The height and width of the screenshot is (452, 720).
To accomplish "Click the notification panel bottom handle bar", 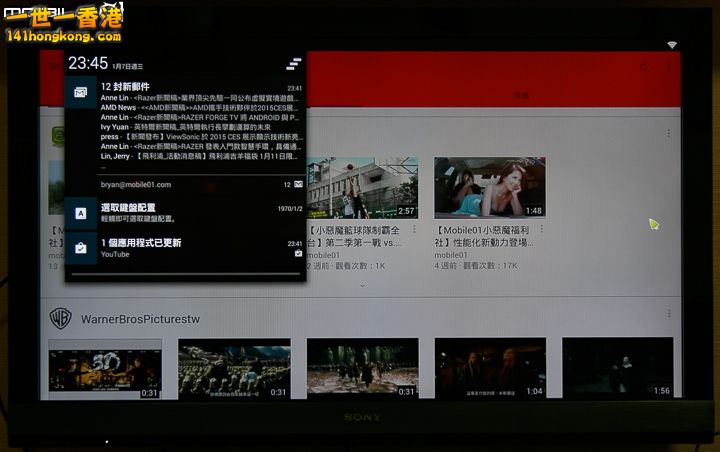I will pos(185,273).
